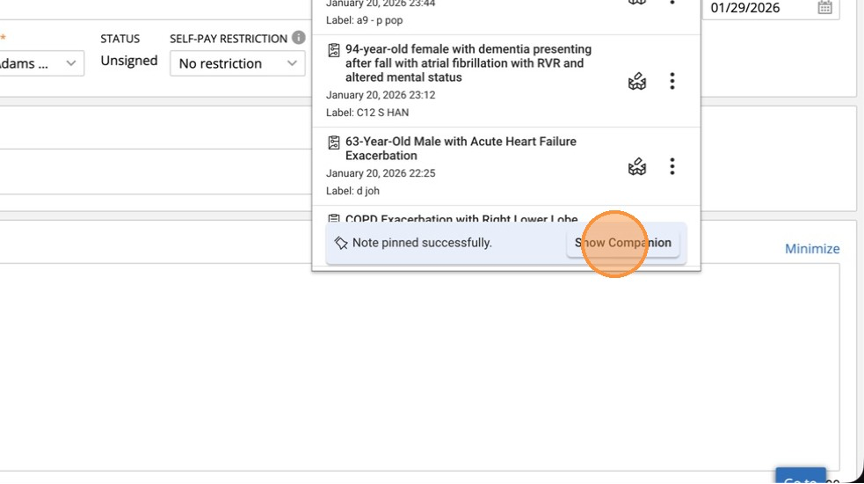This screenshot has height=484, width=864.
Task: Click the blue Go to button
Action: coord(800,477)
